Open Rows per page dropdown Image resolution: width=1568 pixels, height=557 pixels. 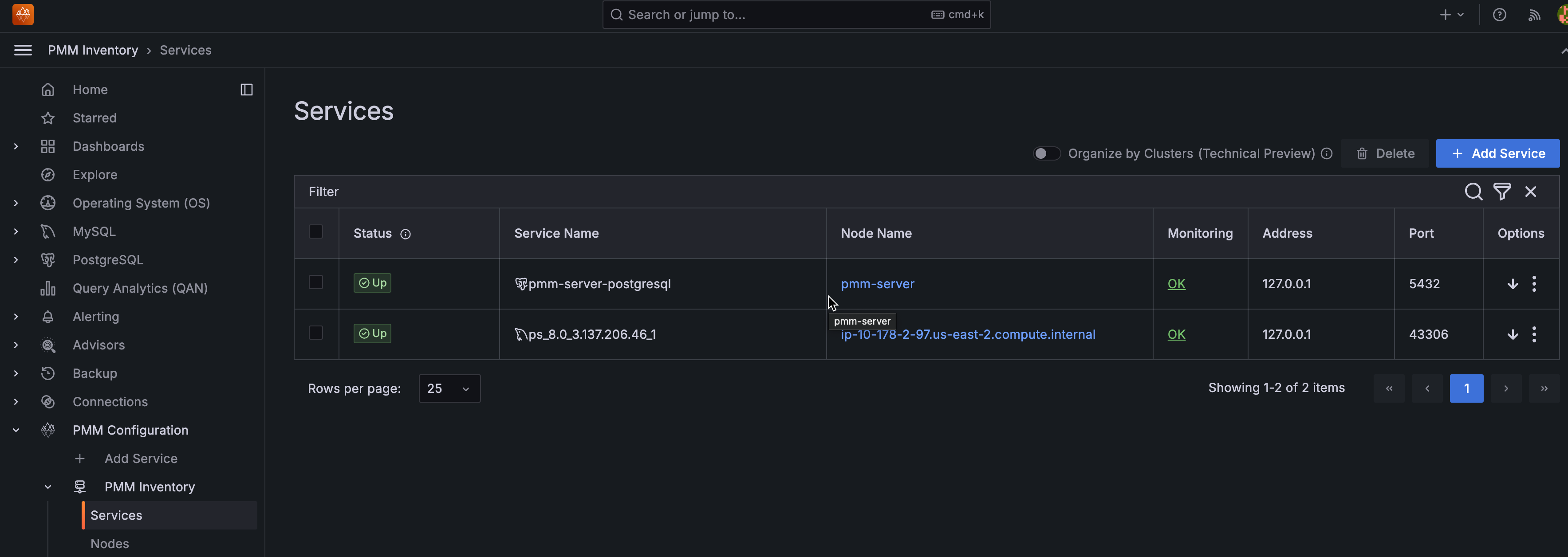click(x=449, y=388)
